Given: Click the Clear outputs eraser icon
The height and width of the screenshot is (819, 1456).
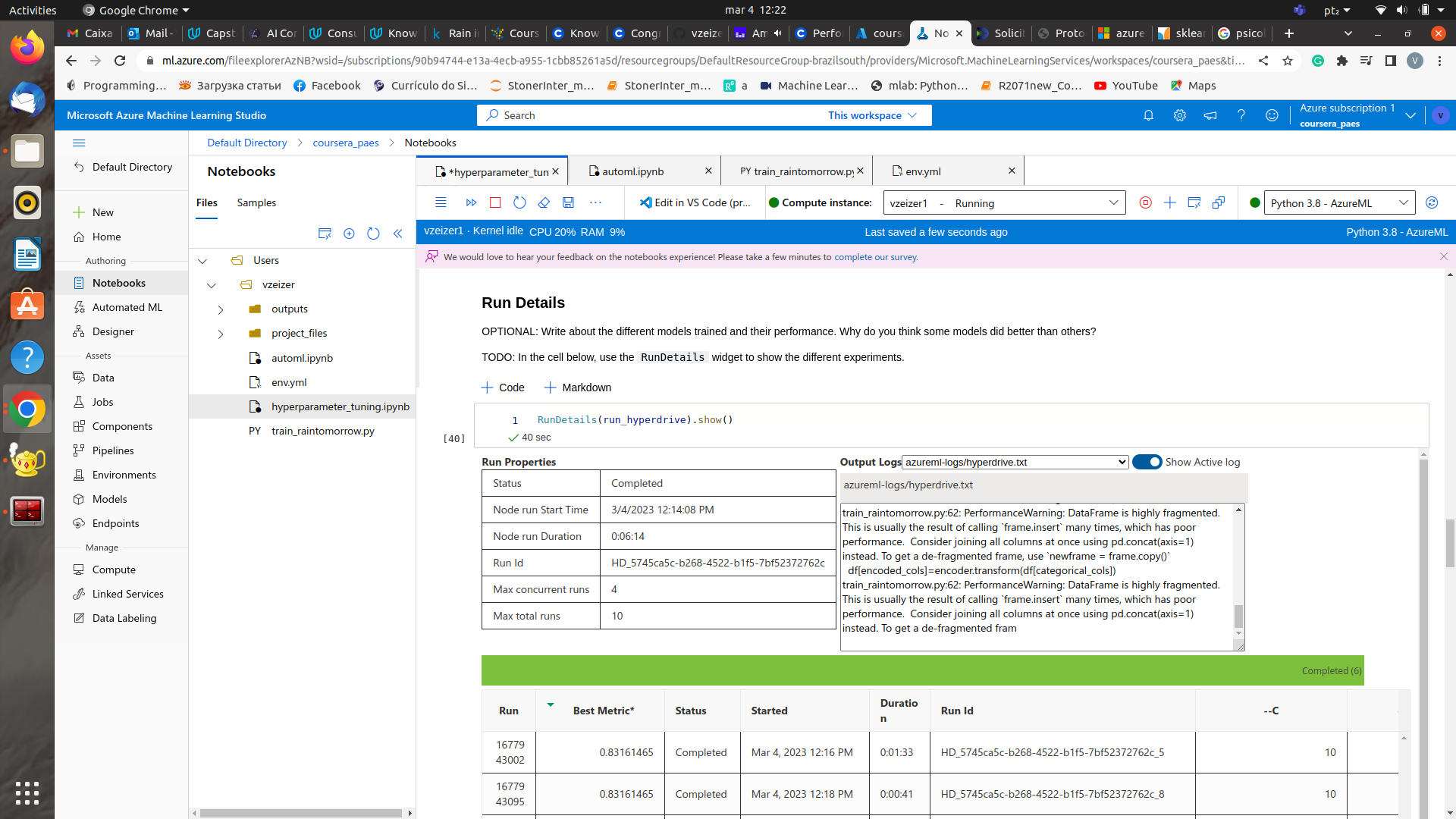Looking at the screenshot, I should [x=544, y=202].
